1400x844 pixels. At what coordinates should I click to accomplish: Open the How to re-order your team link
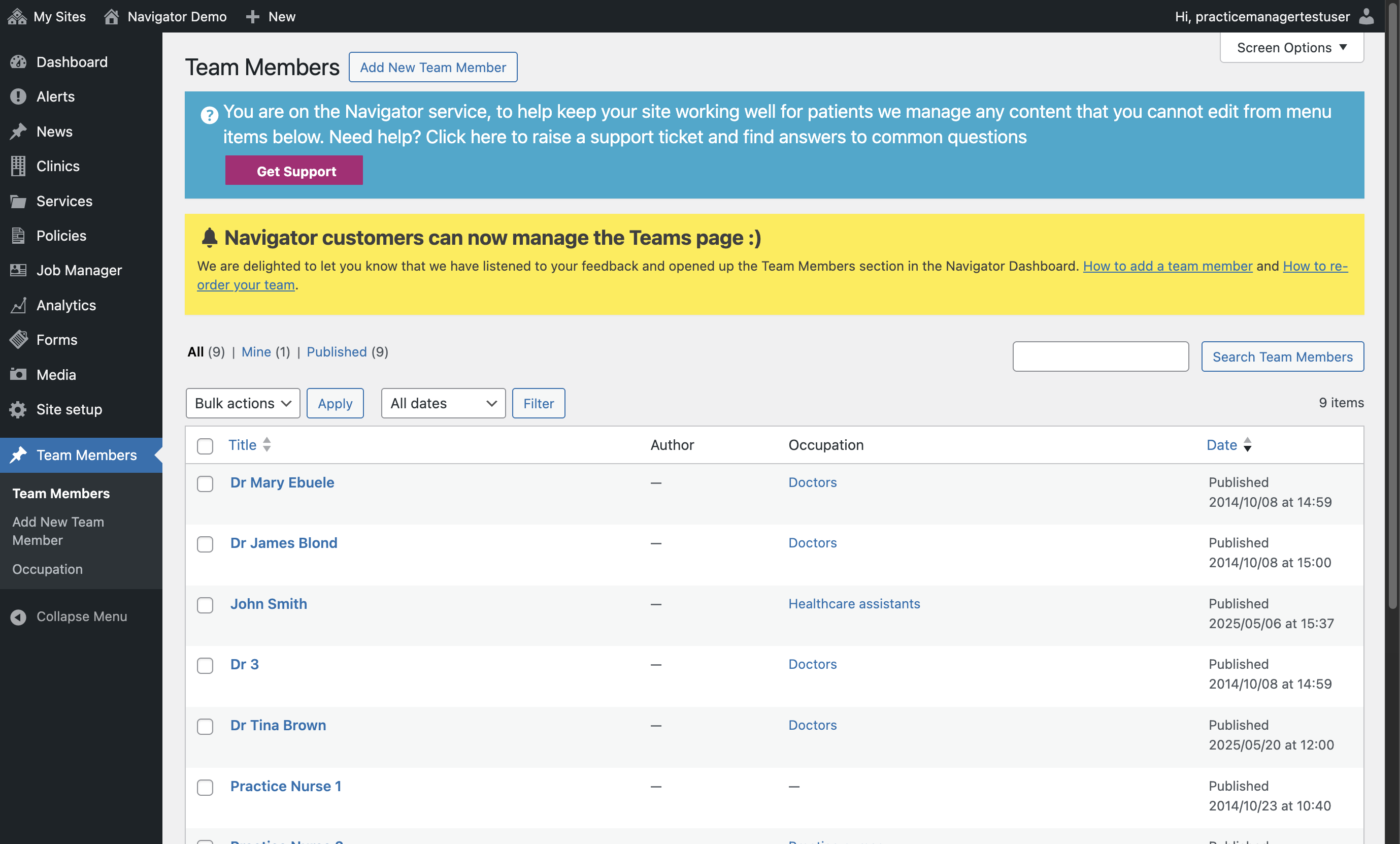click(1315, 266)
